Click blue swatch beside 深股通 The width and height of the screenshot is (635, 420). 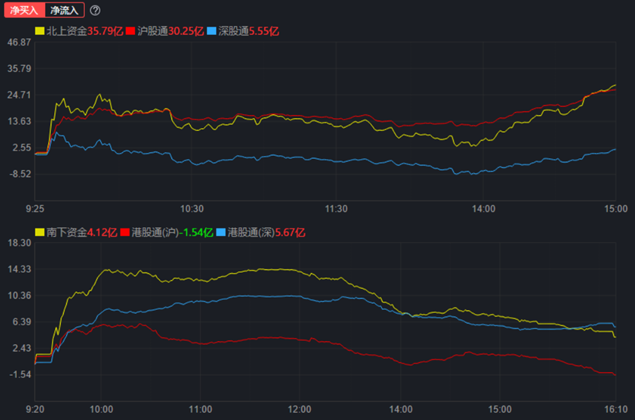pyautogui.click(x=212, y=31)
